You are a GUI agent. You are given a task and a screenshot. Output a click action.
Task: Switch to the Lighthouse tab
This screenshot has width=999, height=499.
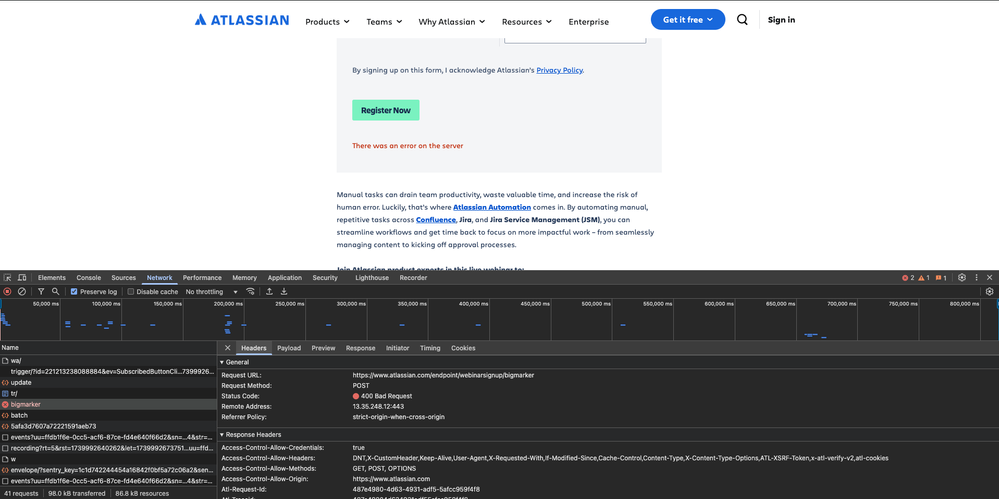coord(372,278)
